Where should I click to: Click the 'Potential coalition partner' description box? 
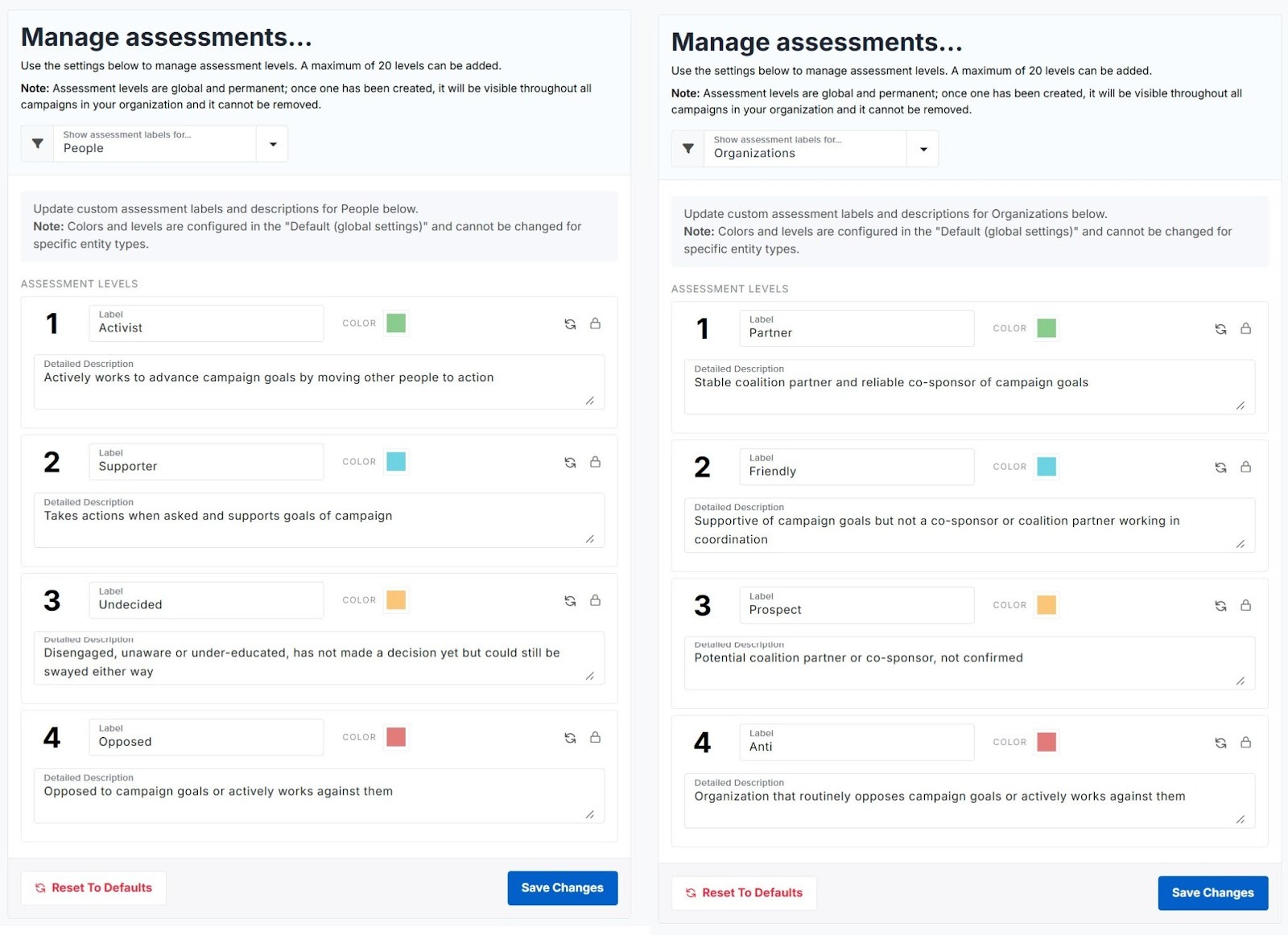point(969,663)
